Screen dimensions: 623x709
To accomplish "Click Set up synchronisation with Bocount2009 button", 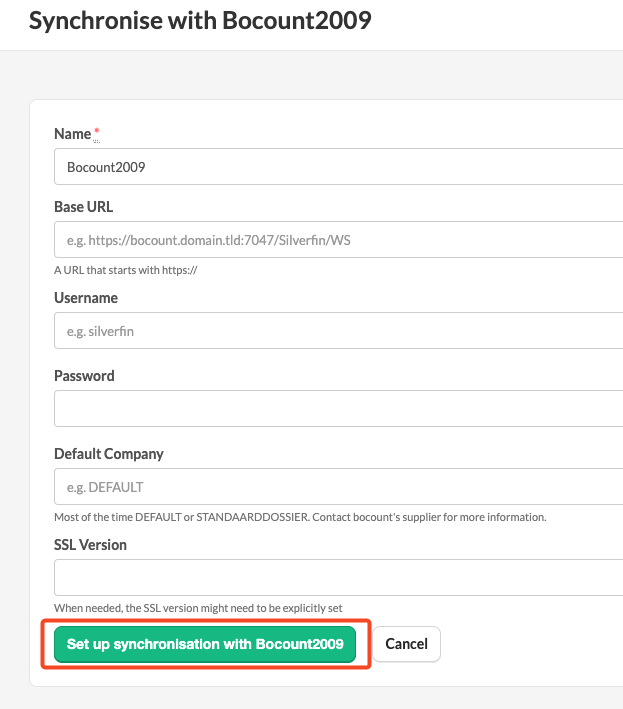I will pos(205,644).
